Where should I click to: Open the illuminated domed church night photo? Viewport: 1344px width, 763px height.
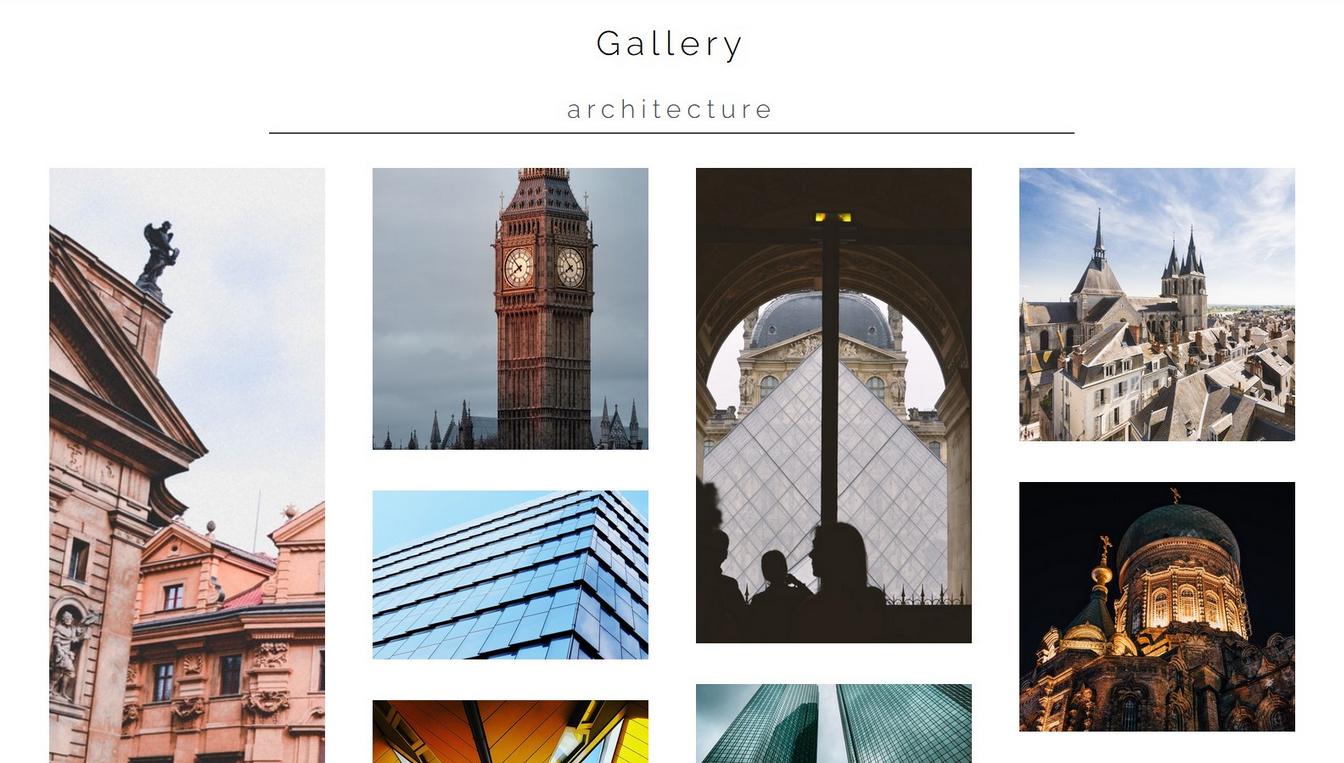pos(1157,606)
